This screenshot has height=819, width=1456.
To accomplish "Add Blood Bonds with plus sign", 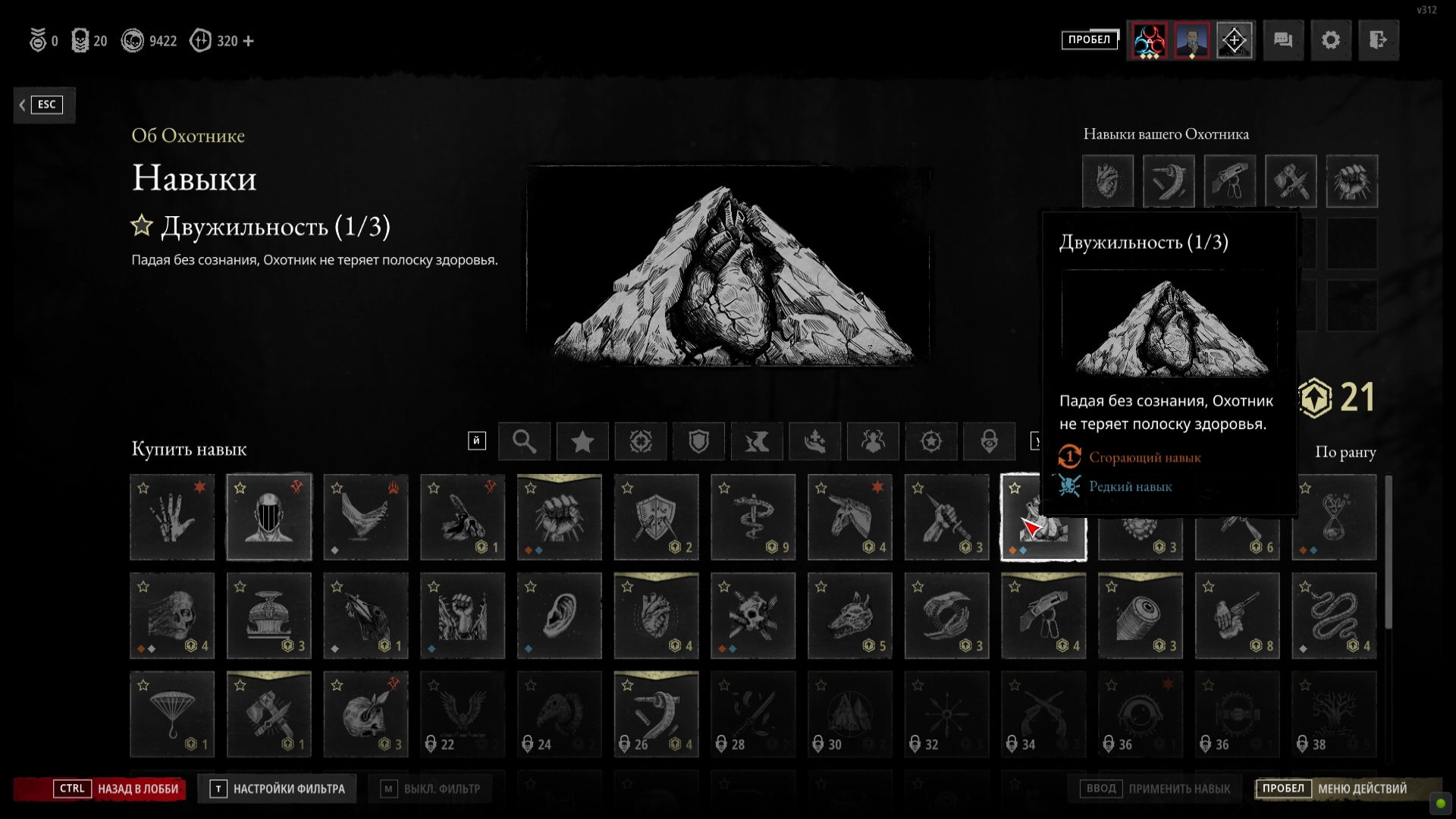I will pos(249,41).
